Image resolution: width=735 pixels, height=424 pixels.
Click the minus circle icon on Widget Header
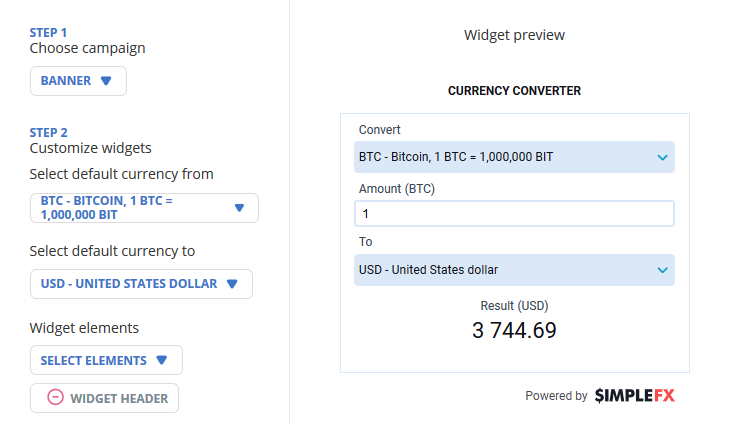point(56,397)
